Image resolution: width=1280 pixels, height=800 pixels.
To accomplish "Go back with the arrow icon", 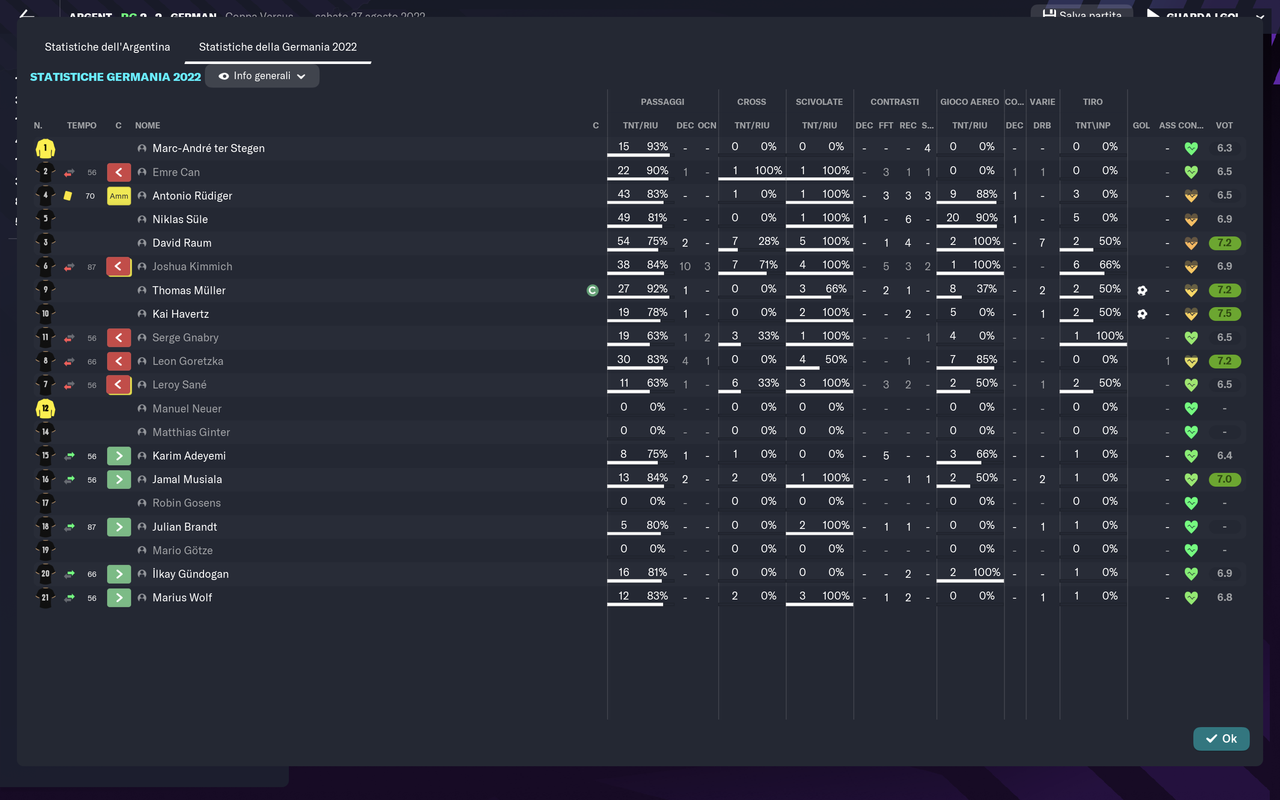I will click(27, 15).
